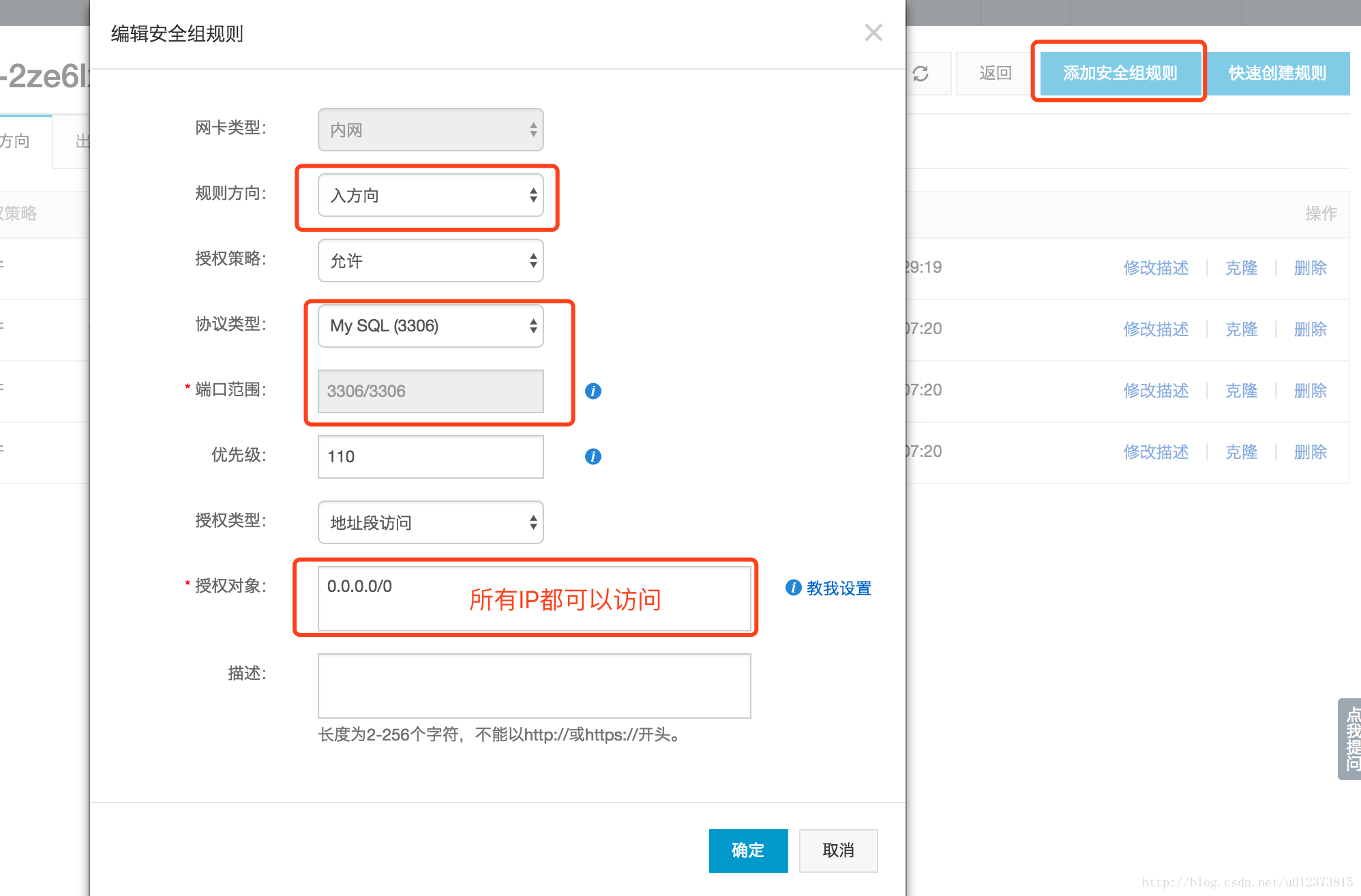Click the 快速创建规则 button
Screen dimensions: 1361x896
1278,73
